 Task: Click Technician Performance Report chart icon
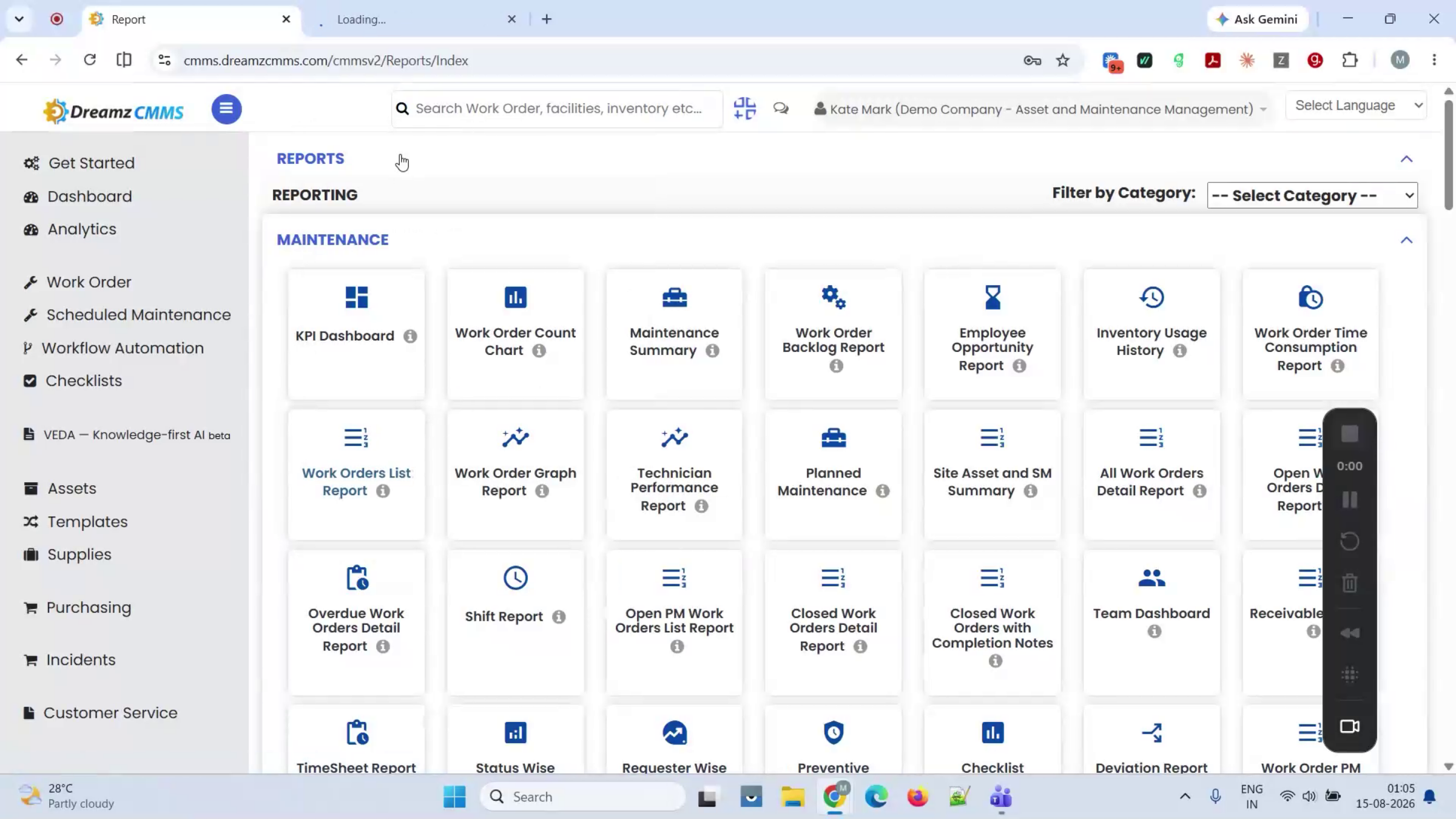[x=675, y=437]
